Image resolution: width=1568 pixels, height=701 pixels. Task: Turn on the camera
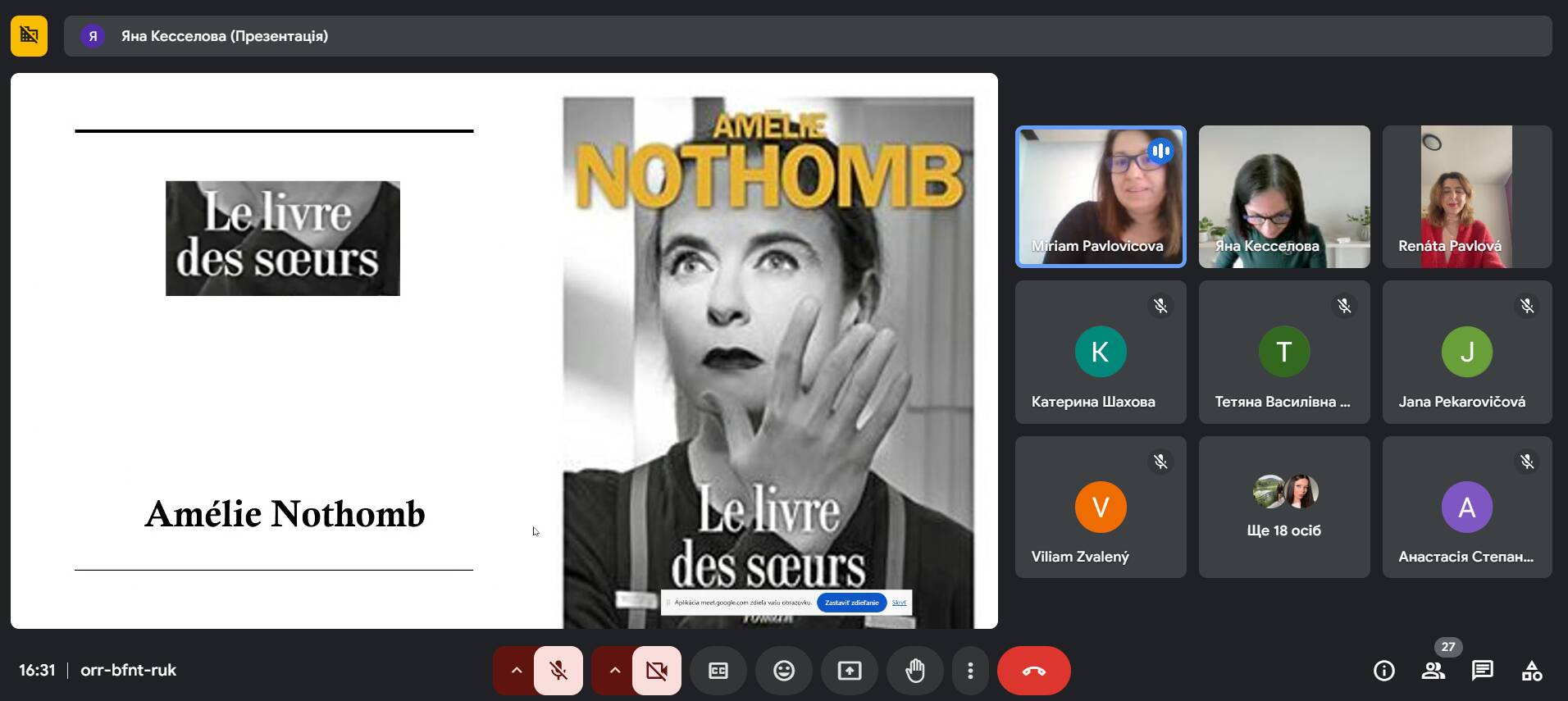[657, 671]
